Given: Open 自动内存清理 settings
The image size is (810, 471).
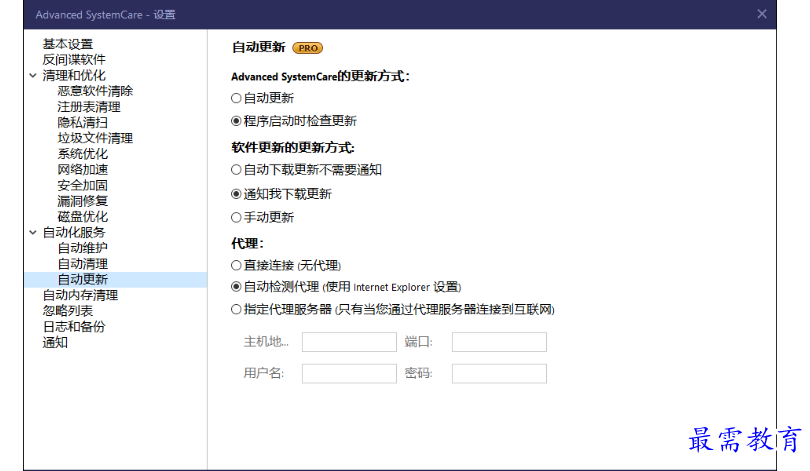Looking at the screenshot, I should click(80, 295).
